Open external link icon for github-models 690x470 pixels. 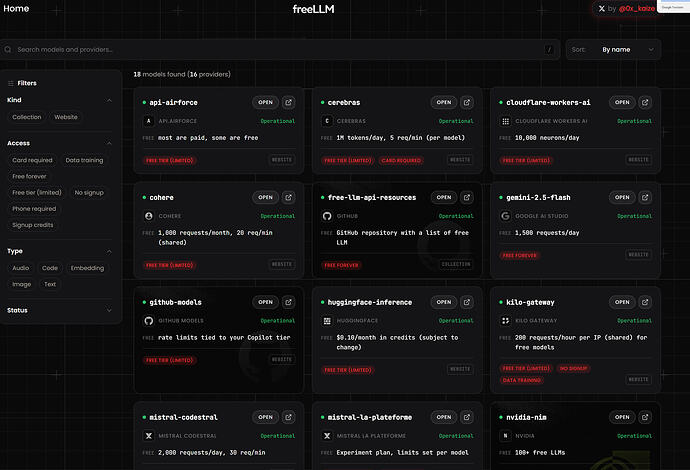click(288, 302)
